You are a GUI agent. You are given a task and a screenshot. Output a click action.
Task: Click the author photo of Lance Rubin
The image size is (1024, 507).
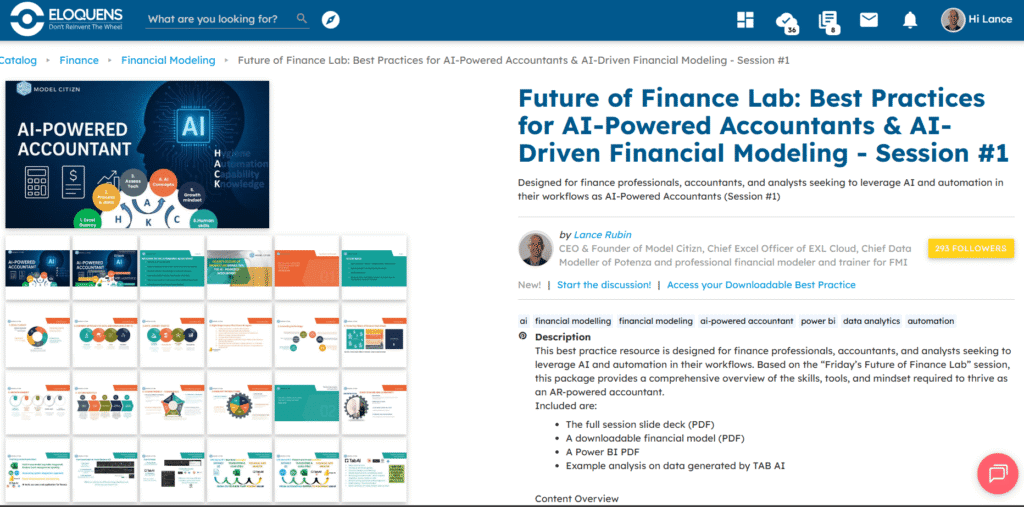coord(536,248)
